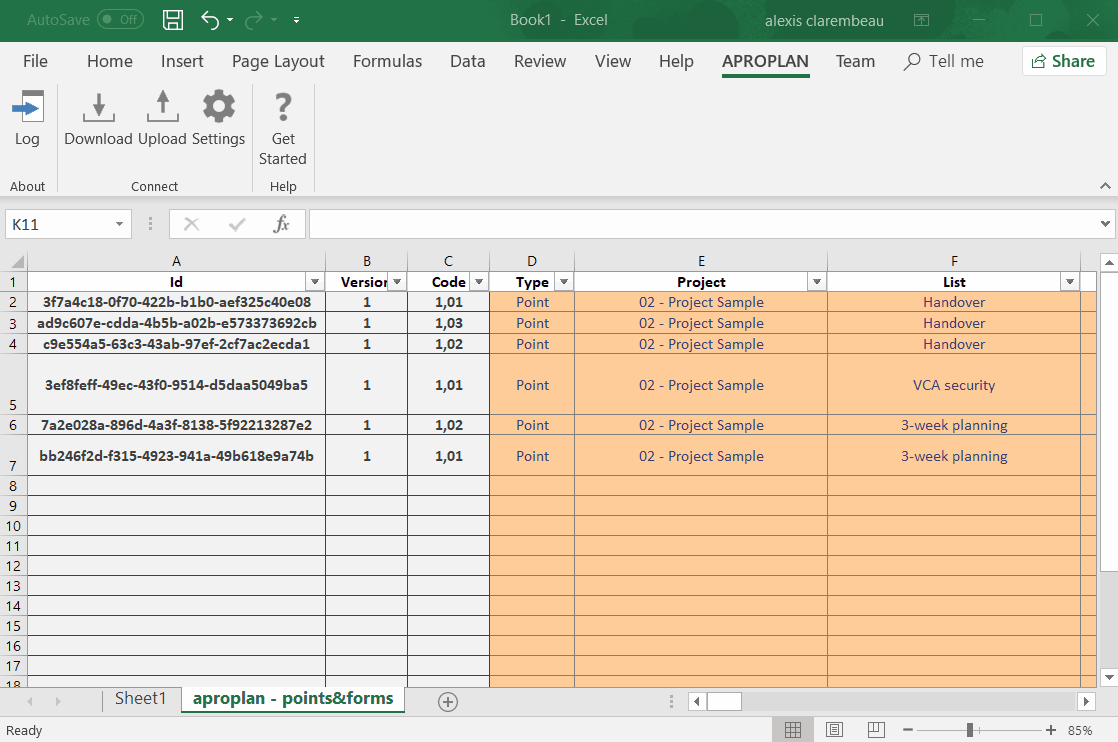Select cell 'ad9c607e-cdda-4b5b-a02b-e573373692cb'
The image size is (1118, 742).
click(x=176, y=323)
